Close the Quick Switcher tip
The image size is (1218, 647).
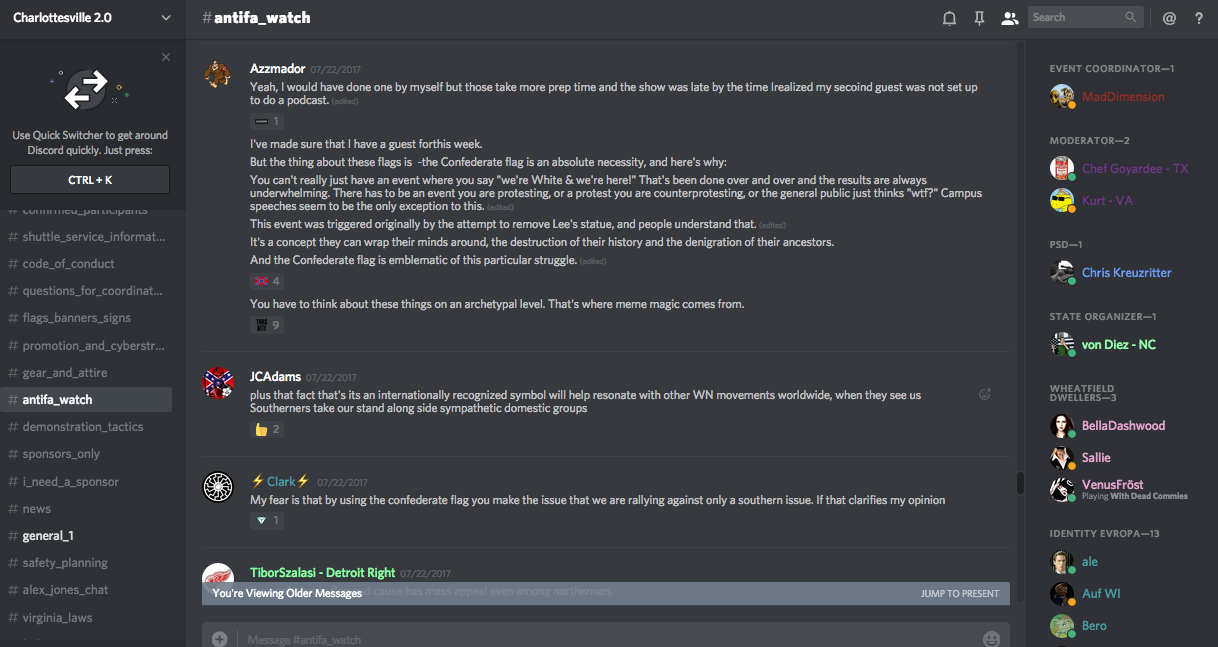pos(166,57)
